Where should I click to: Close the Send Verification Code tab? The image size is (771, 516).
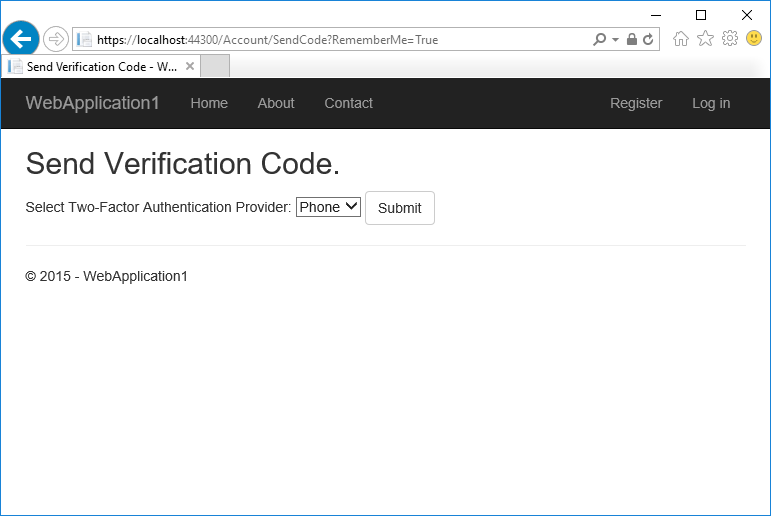click(190, 66)
